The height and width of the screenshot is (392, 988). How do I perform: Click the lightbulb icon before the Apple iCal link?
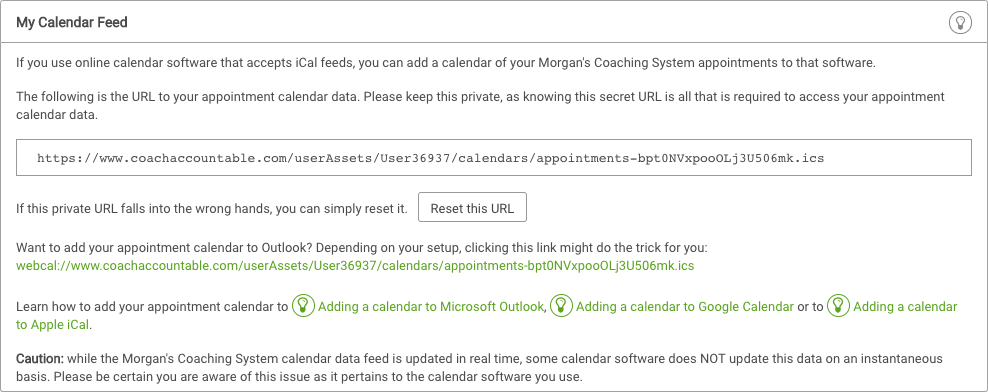[838, 306]
